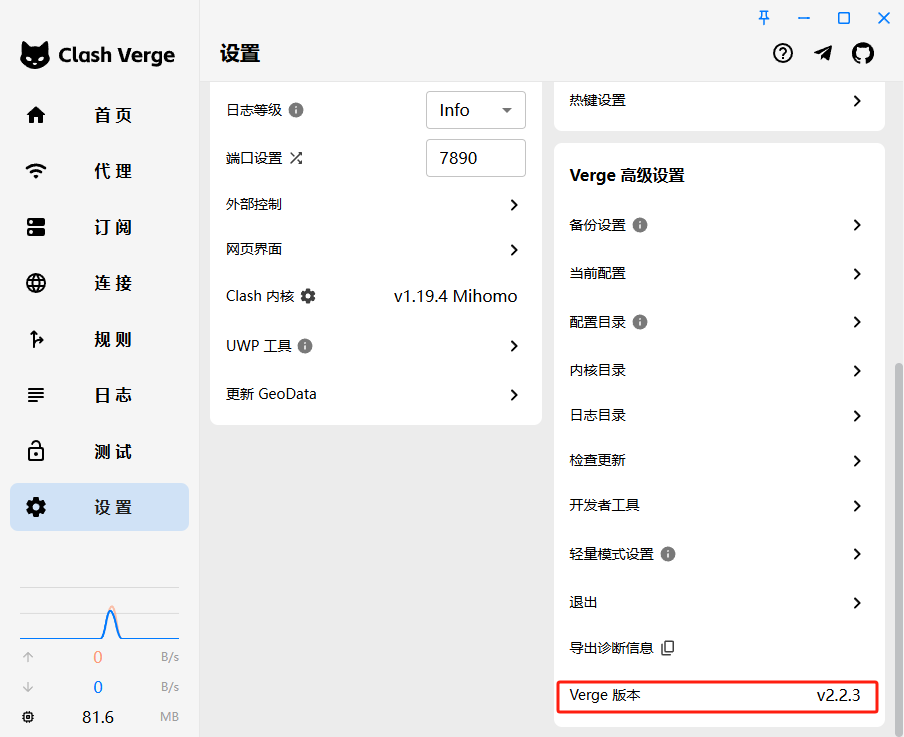Click the 导出诊断信息 label
The width and height of the screenshot is (904, 737).
pos(611,648)
